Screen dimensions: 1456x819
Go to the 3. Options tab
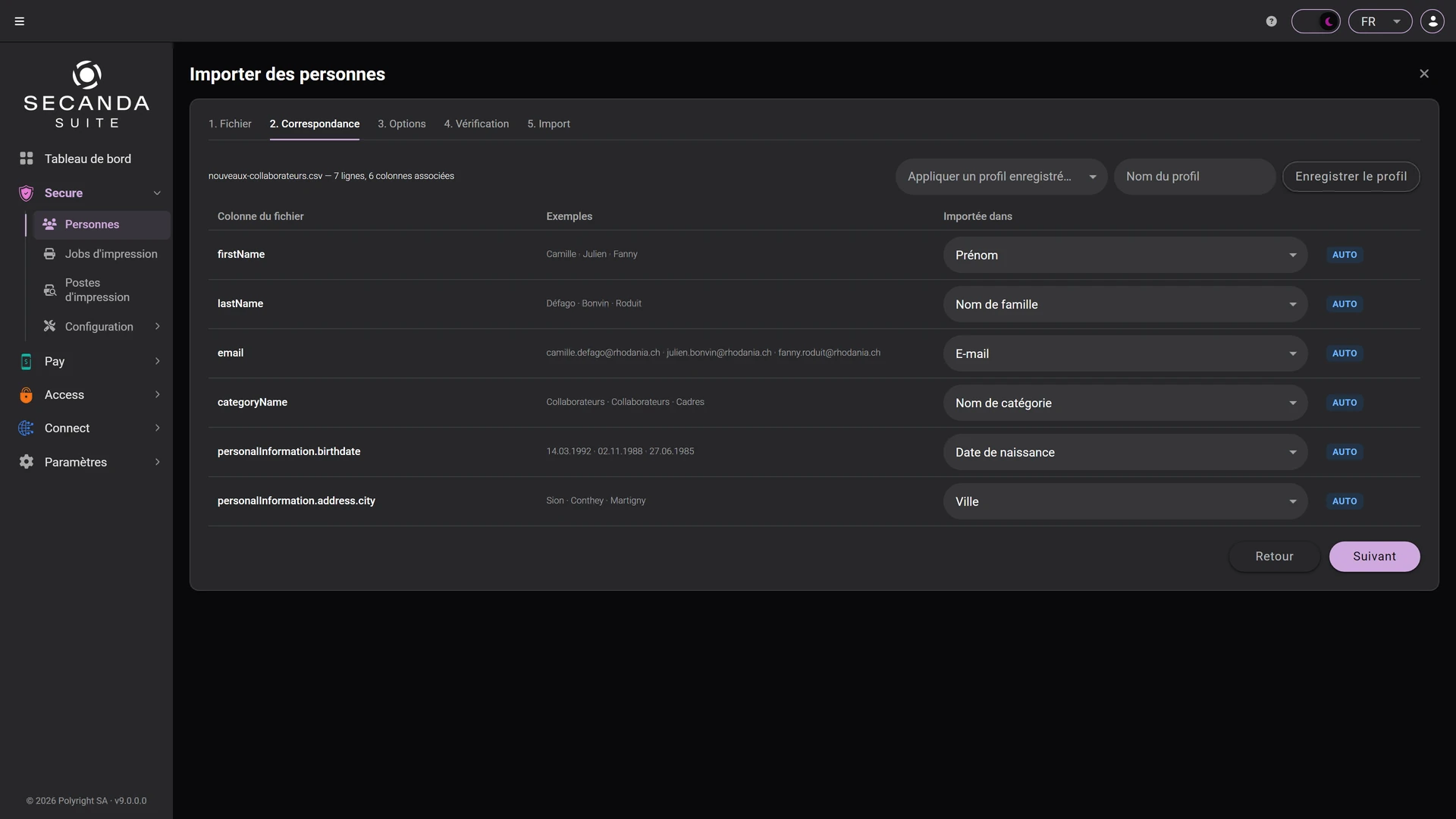point(402,124)
